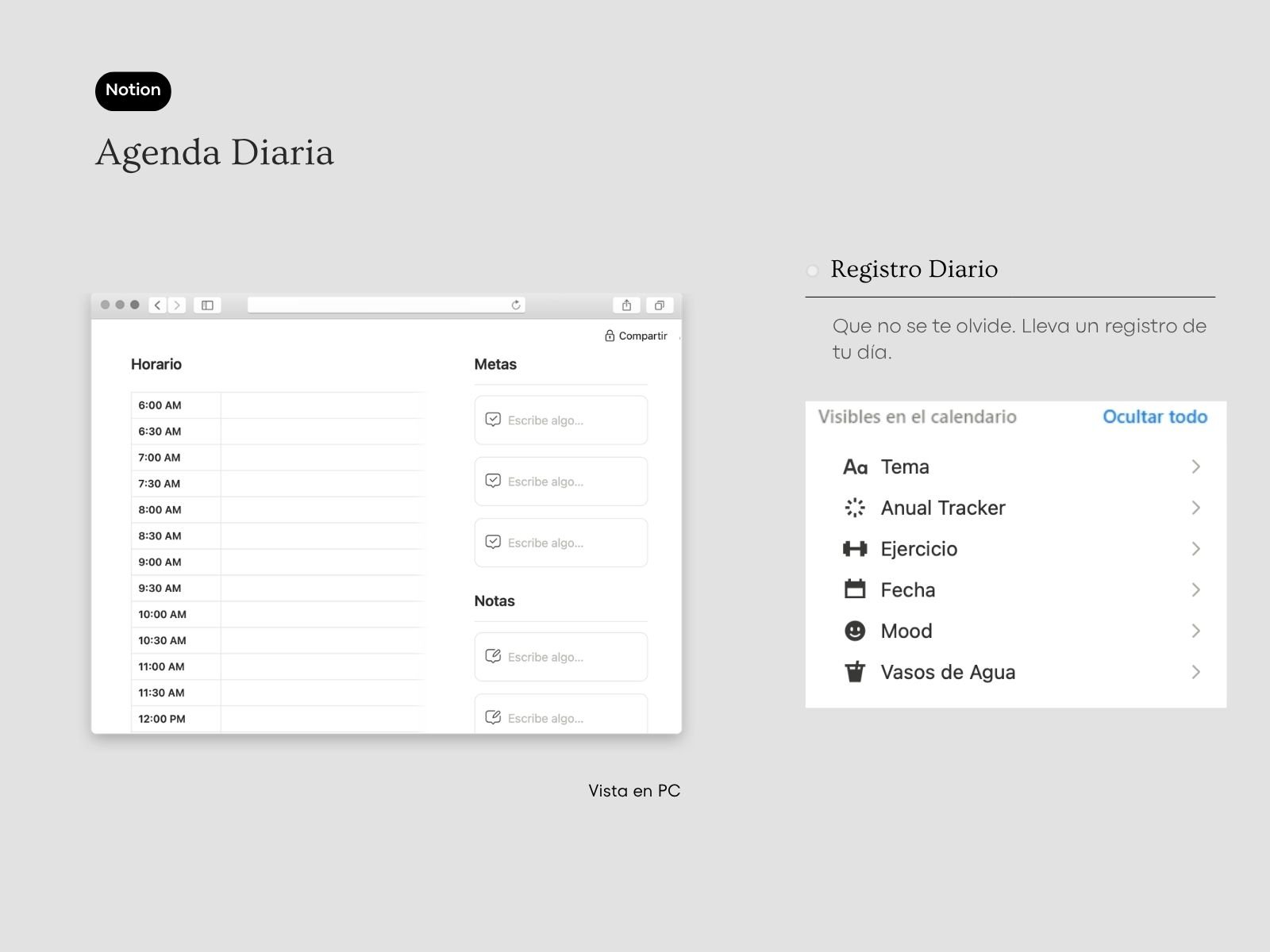The height and width of the screenshot is (952, 1270).
Task: Click the Fecha calendar icon
Action: pos(855,589)
